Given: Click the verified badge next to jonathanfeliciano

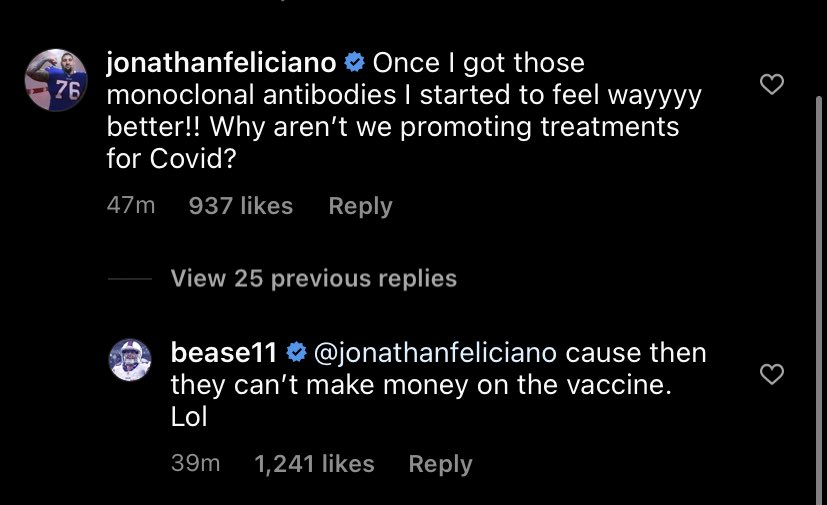Looking at the screenshot, I should click(354, 62).
